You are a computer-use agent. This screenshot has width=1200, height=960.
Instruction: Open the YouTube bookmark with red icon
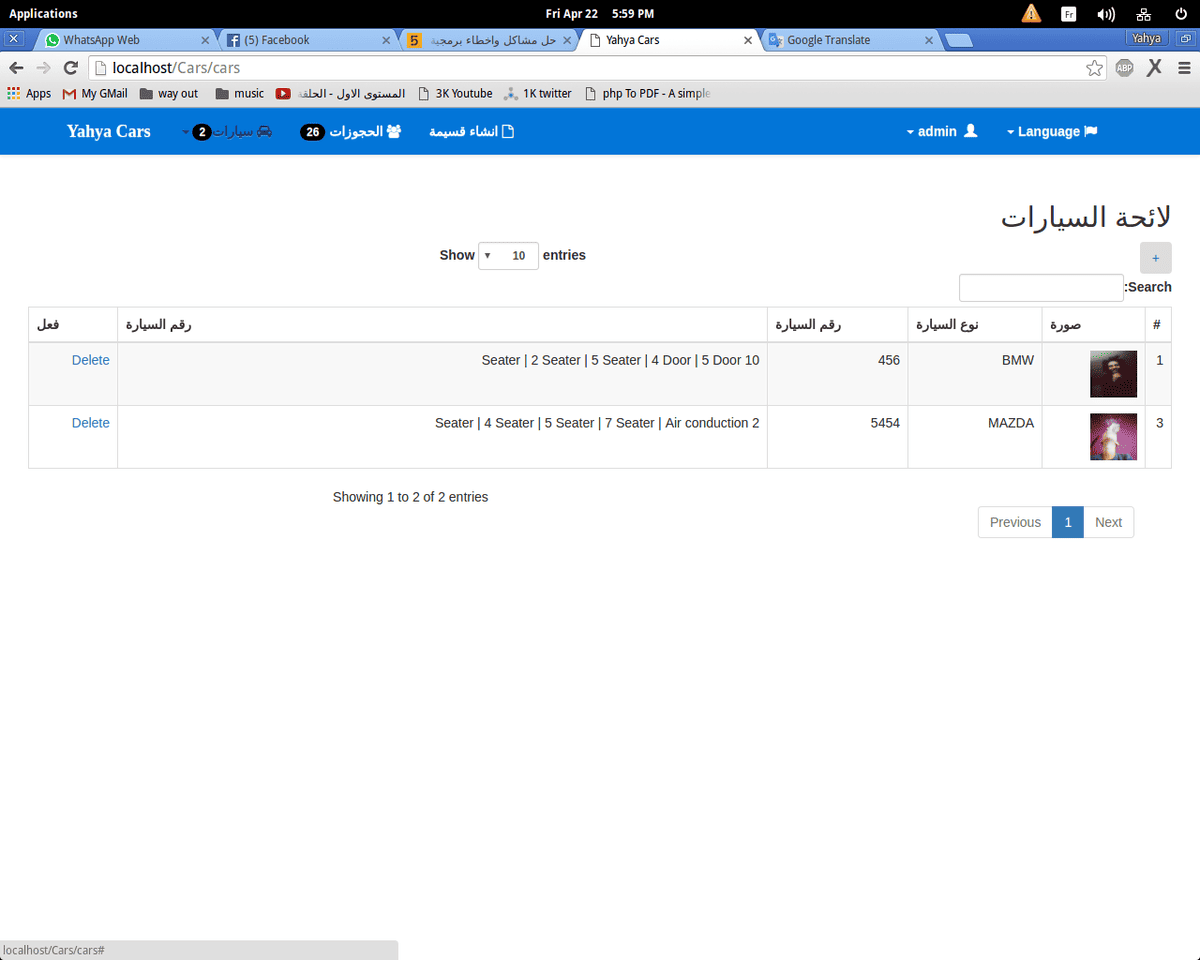tap(340, 93)
